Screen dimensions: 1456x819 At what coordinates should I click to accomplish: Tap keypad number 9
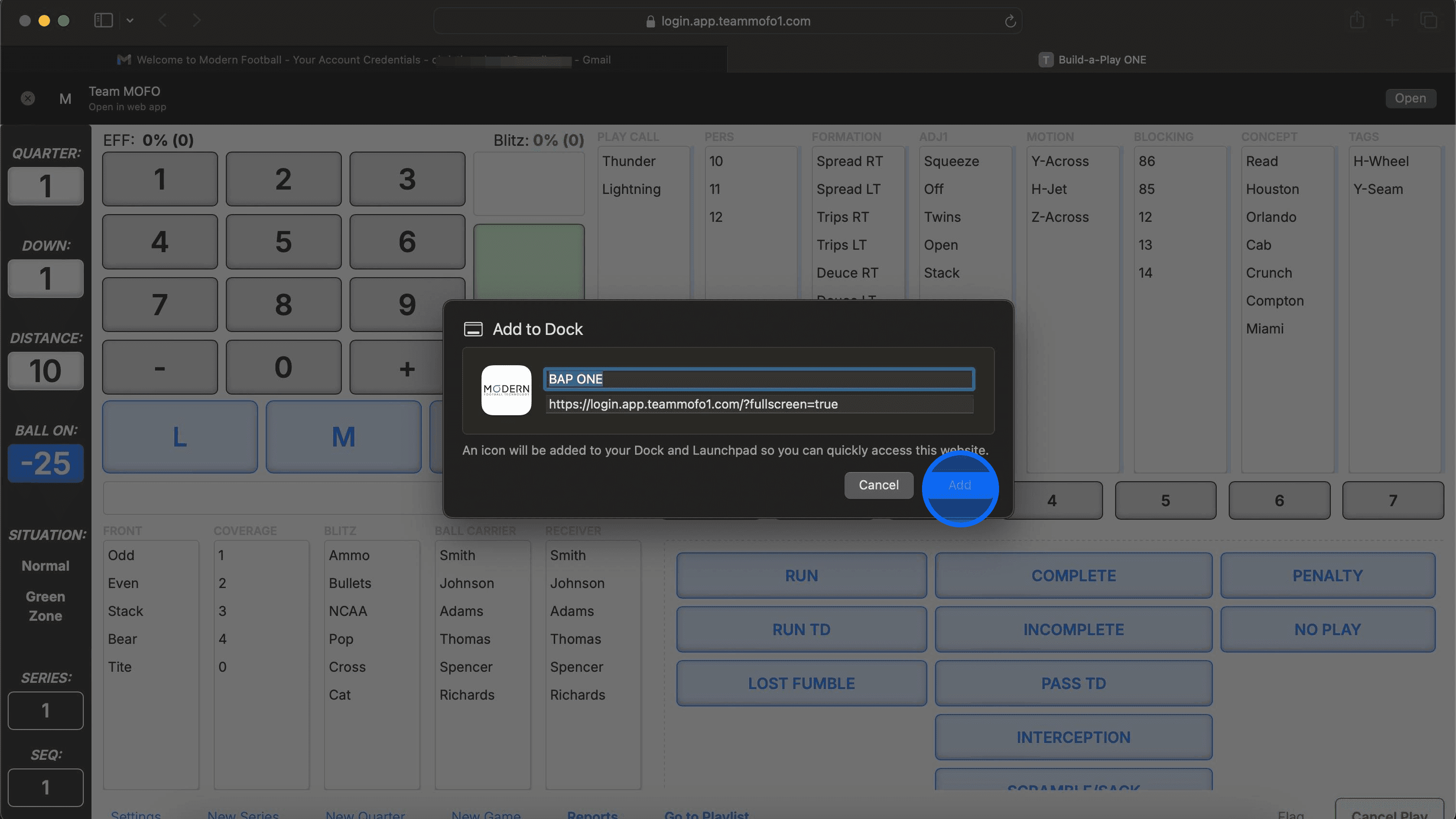407,305
